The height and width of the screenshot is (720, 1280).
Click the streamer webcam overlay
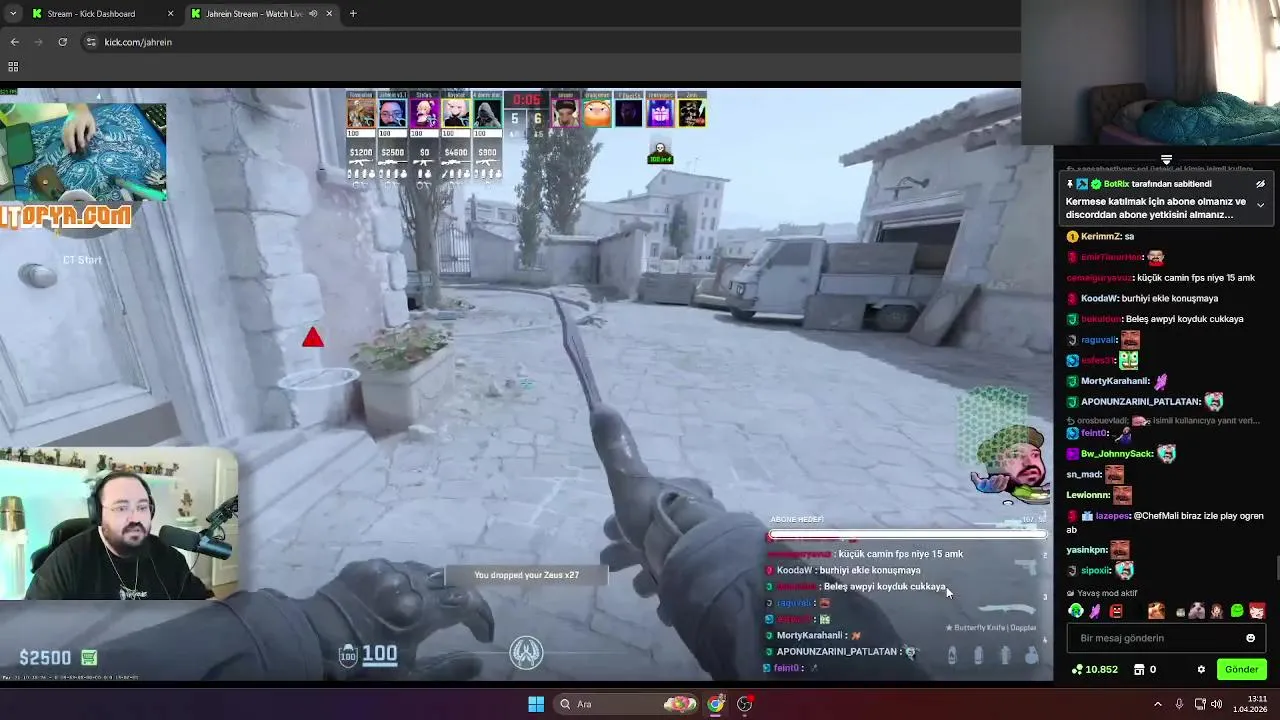(x=119, y=523)
